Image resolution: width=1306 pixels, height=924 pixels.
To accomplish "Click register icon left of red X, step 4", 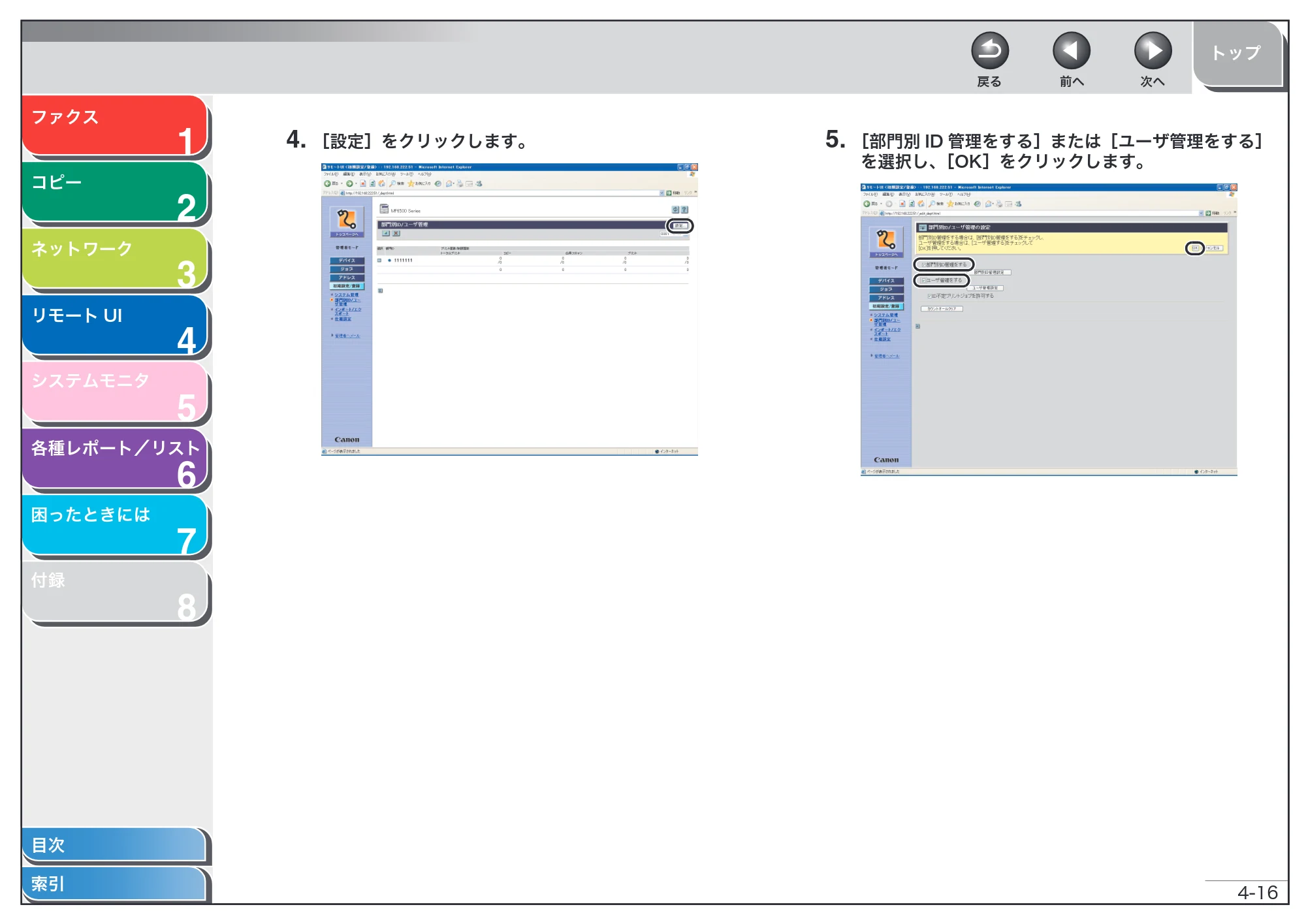I will click(386, 233).
